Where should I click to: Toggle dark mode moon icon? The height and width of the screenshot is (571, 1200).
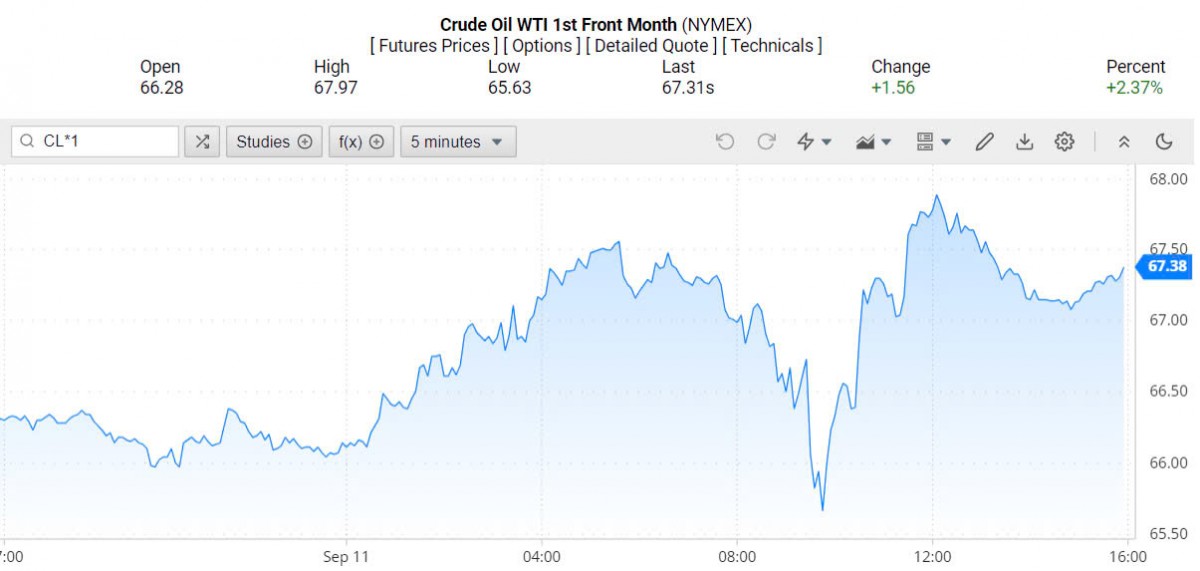(x=1163, y=142)
